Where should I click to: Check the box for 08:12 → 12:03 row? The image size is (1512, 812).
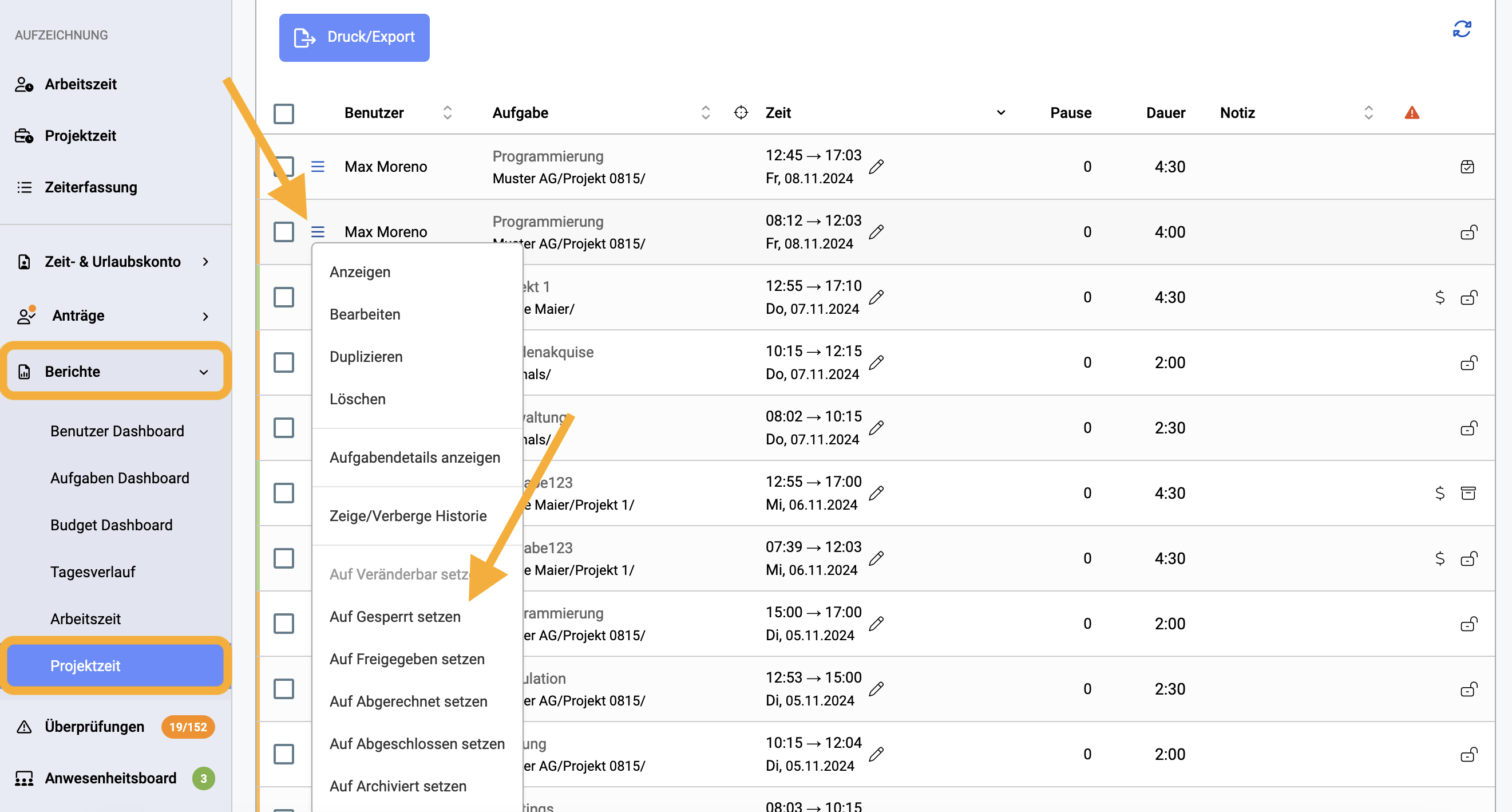(283, 232)
